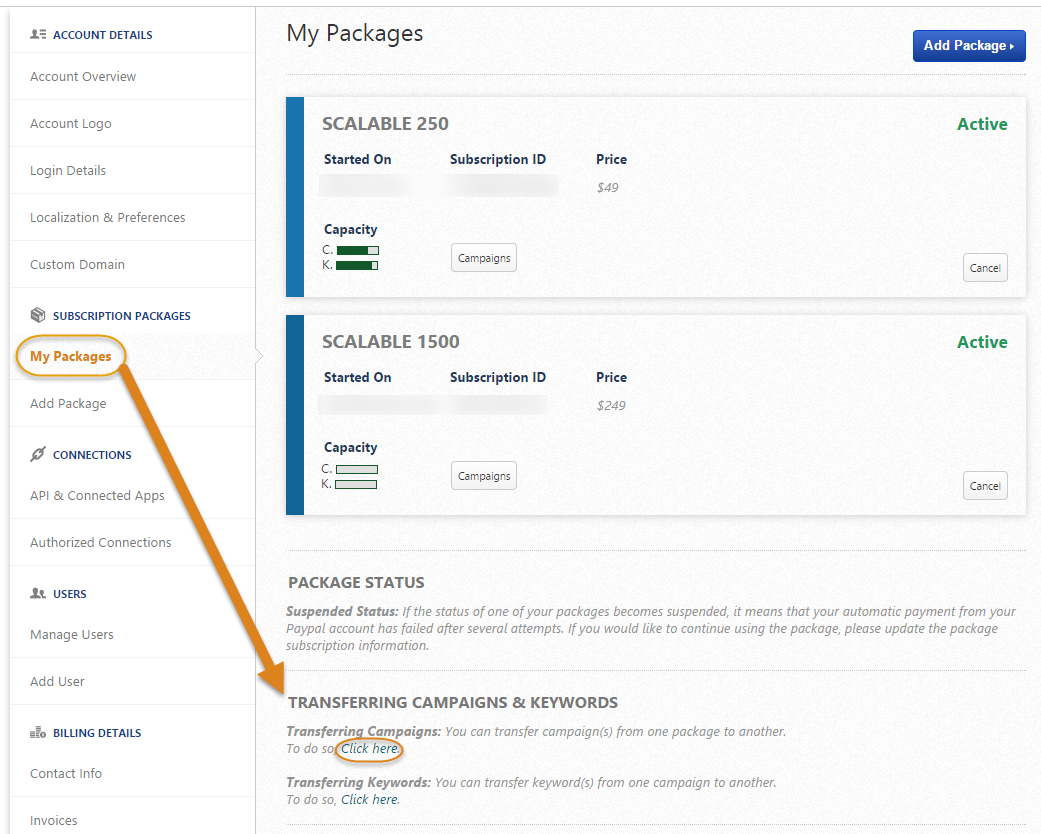
Task: Click the Users section icon
Action: click(38, 594)
